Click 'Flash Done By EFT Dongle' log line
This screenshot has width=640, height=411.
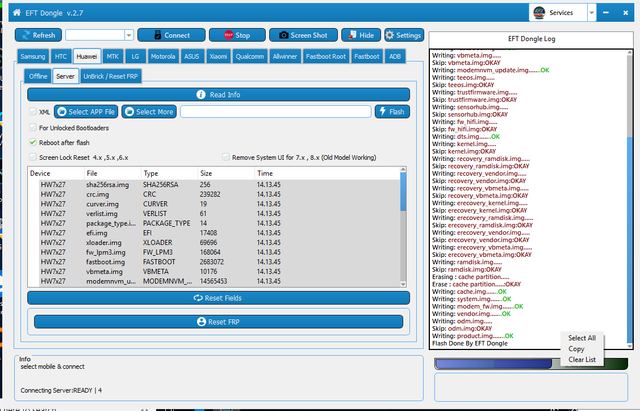pyautogui.click(x=469, y=344)
